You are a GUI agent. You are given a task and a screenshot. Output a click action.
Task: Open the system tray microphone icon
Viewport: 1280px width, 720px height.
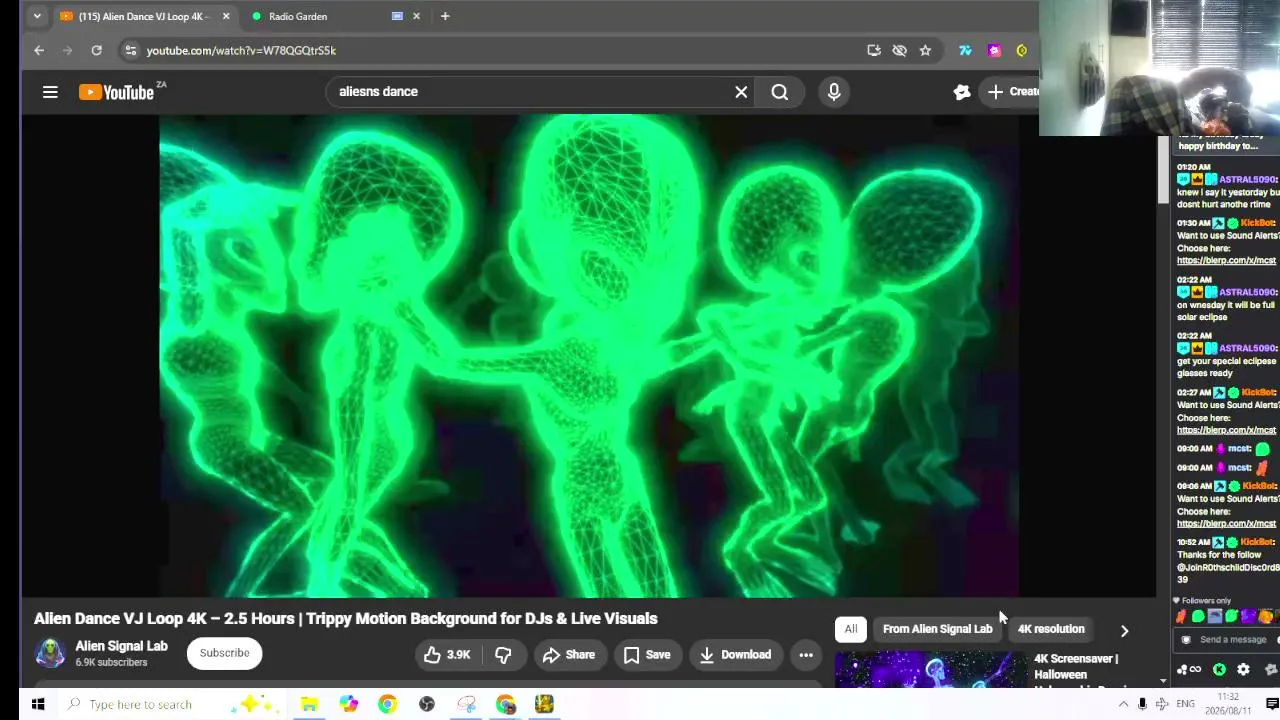(1142, 705)
